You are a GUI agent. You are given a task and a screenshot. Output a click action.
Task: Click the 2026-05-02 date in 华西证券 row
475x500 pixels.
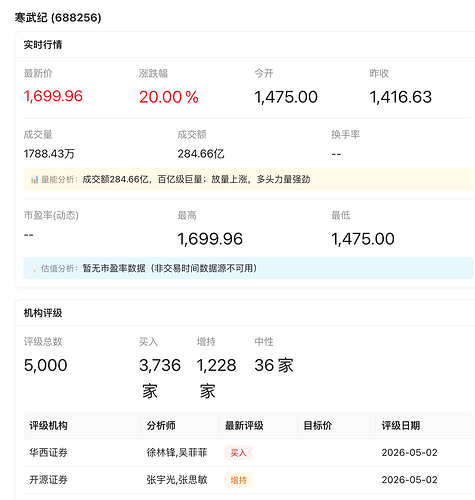click(x=409, y=453)
